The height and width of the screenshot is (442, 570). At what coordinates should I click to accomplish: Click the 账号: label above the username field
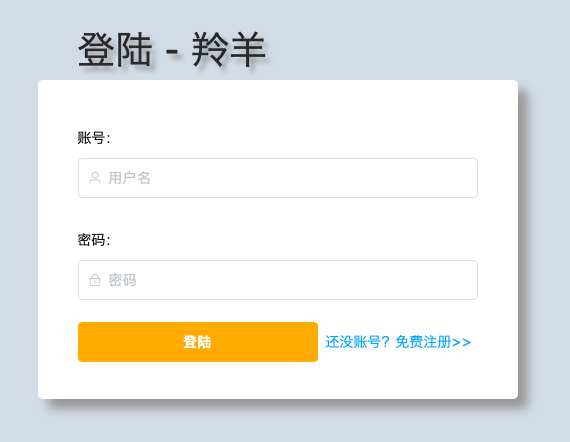point(94,138)
